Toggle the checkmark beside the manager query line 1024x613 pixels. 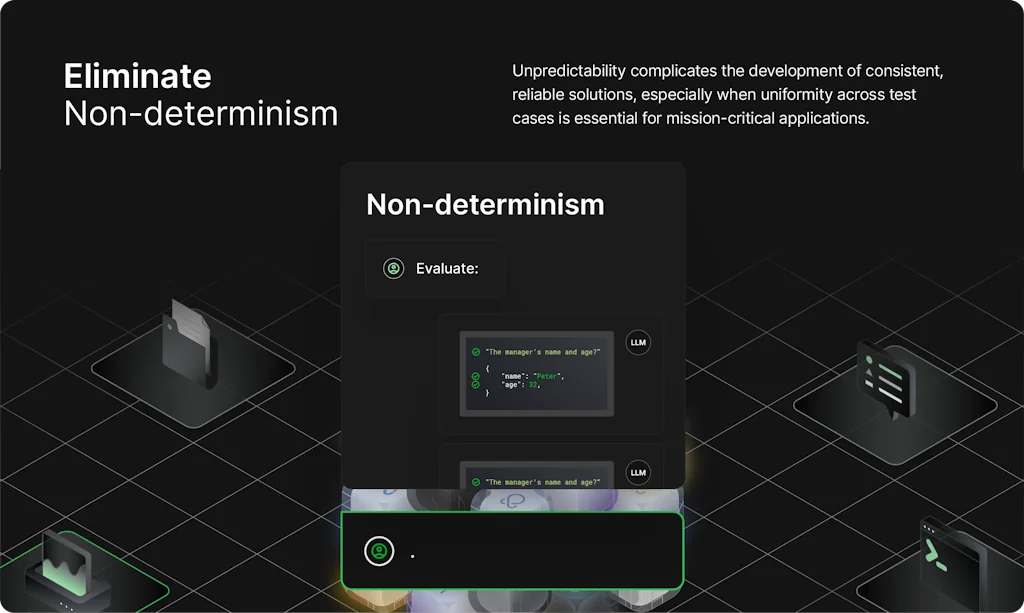point(476,352)
